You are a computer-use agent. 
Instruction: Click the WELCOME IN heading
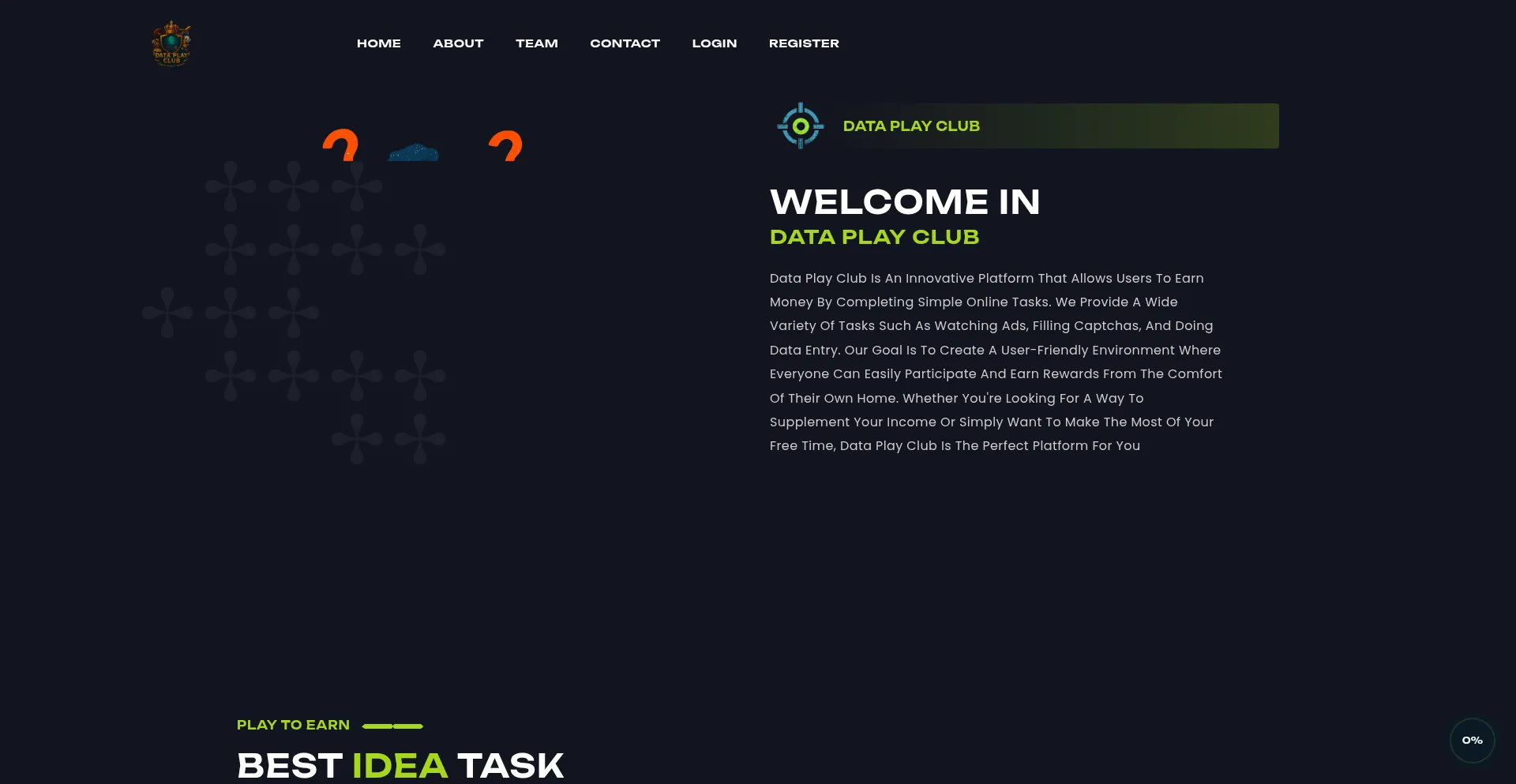point(904,202)
